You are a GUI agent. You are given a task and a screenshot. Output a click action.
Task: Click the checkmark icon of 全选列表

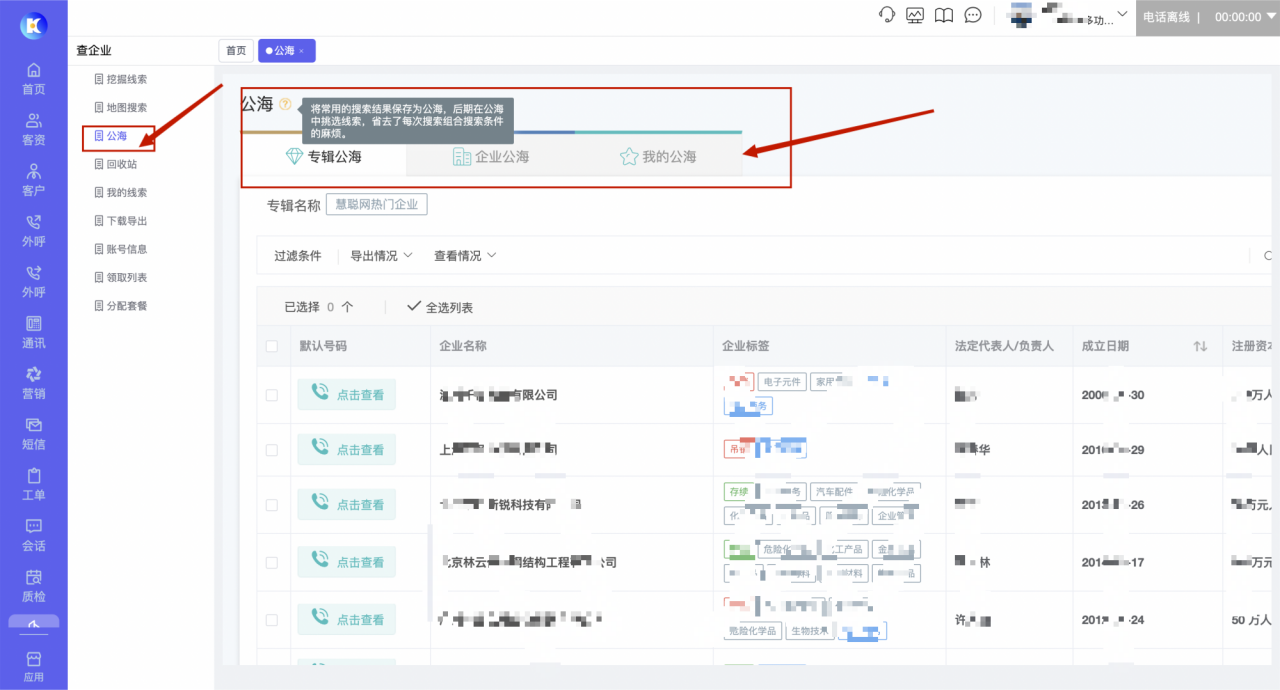(x=414, y=307)
